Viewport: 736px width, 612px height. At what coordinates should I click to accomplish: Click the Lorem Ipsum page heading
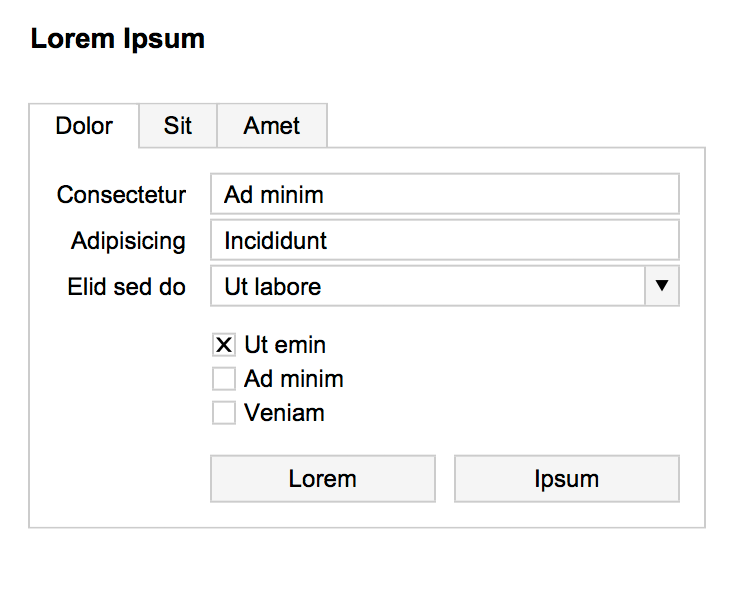coord(118,39)
